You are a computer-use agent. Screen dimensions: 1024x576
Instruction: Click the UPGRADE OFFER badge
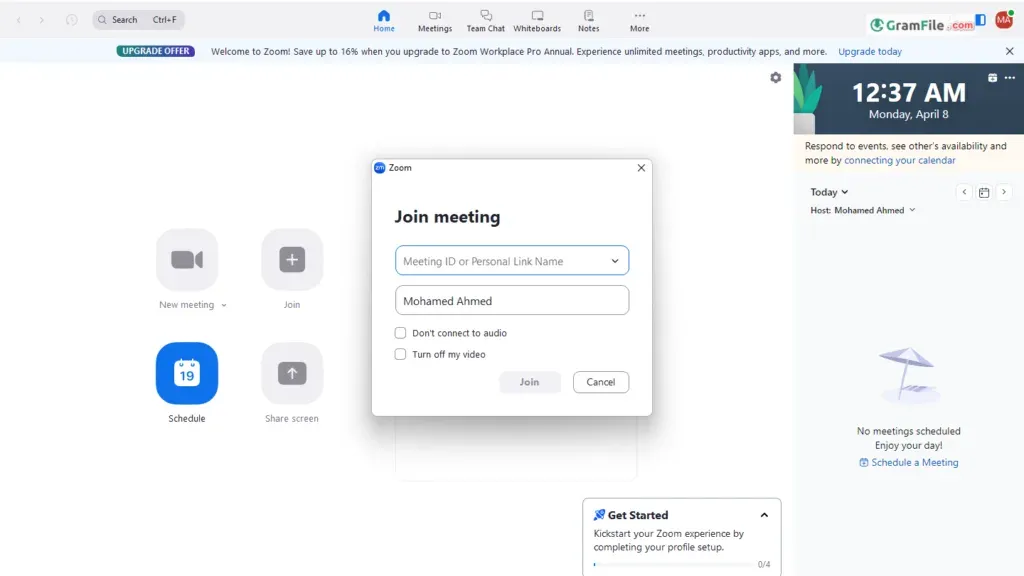click(155, 51)
